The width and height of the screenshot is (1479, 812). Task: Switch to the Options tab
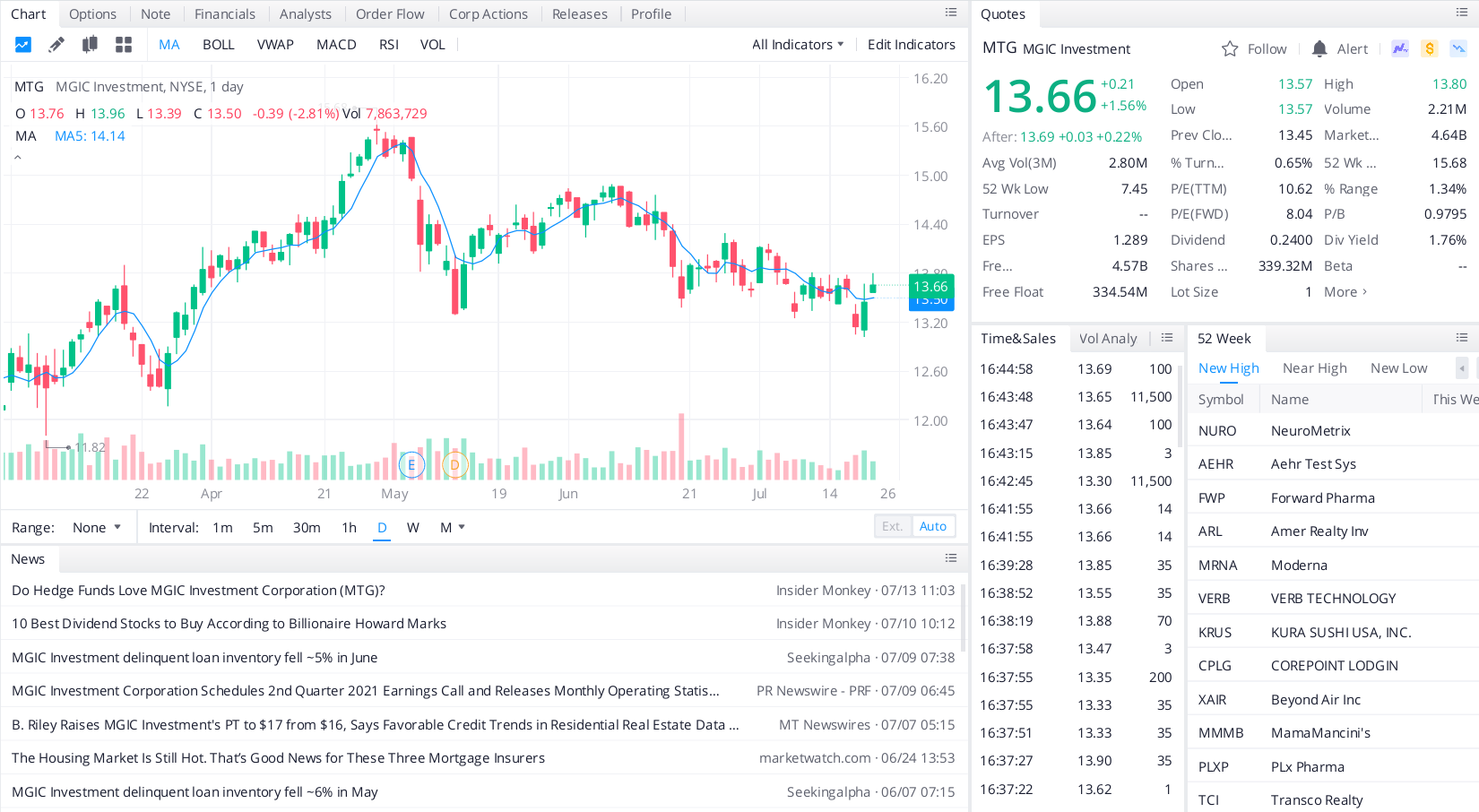92,14
